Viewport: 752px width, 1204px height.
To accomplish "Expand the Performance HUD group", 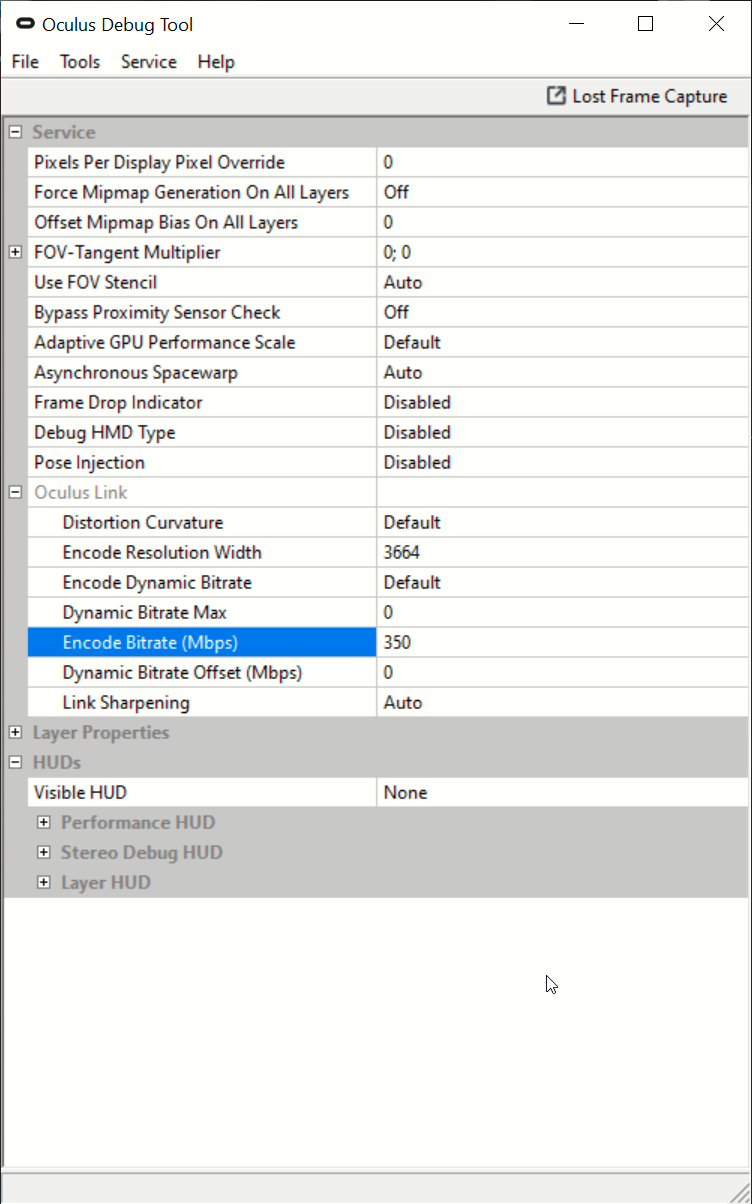I will coord(43,821).
